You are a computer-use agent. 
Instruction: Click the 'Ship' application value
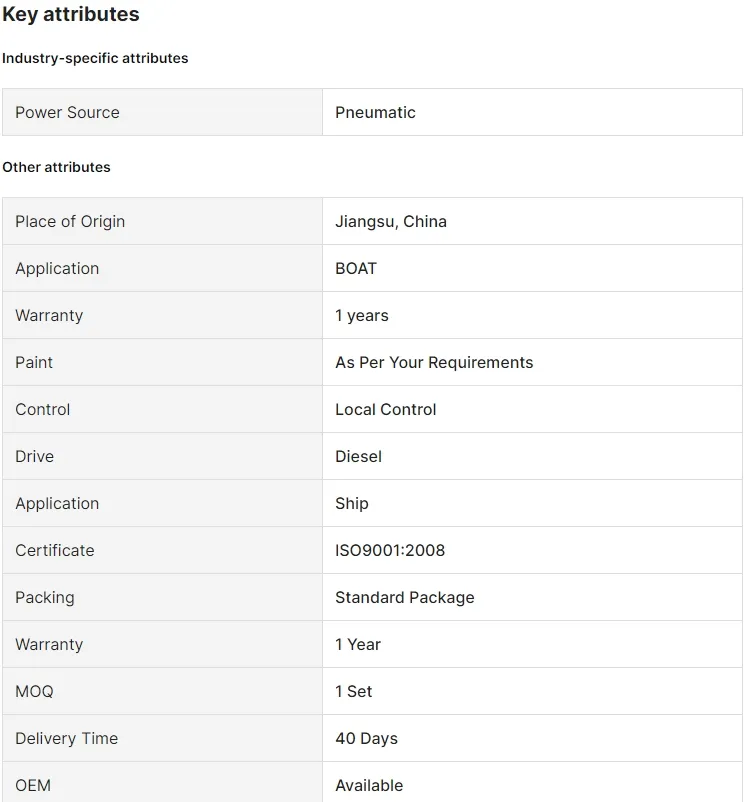(x=352, y=503)
